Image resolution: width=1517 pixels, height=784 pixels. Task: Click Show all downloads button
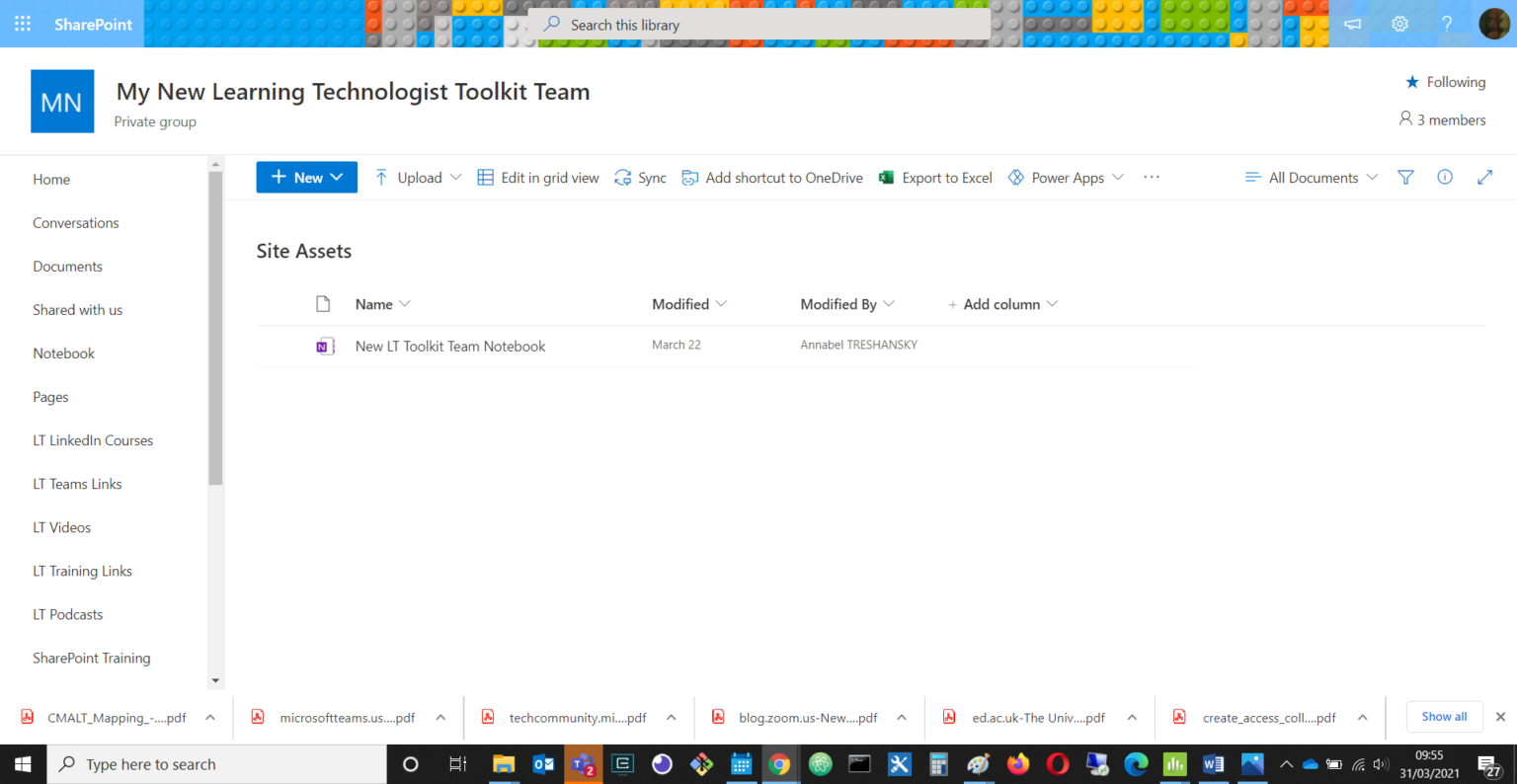[x=1444, y=716]
